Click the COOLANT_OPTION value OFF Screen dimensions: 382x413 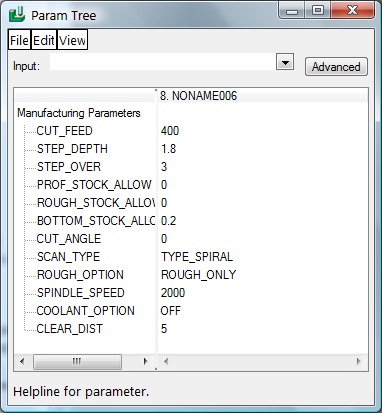click(x=171, y=311)
